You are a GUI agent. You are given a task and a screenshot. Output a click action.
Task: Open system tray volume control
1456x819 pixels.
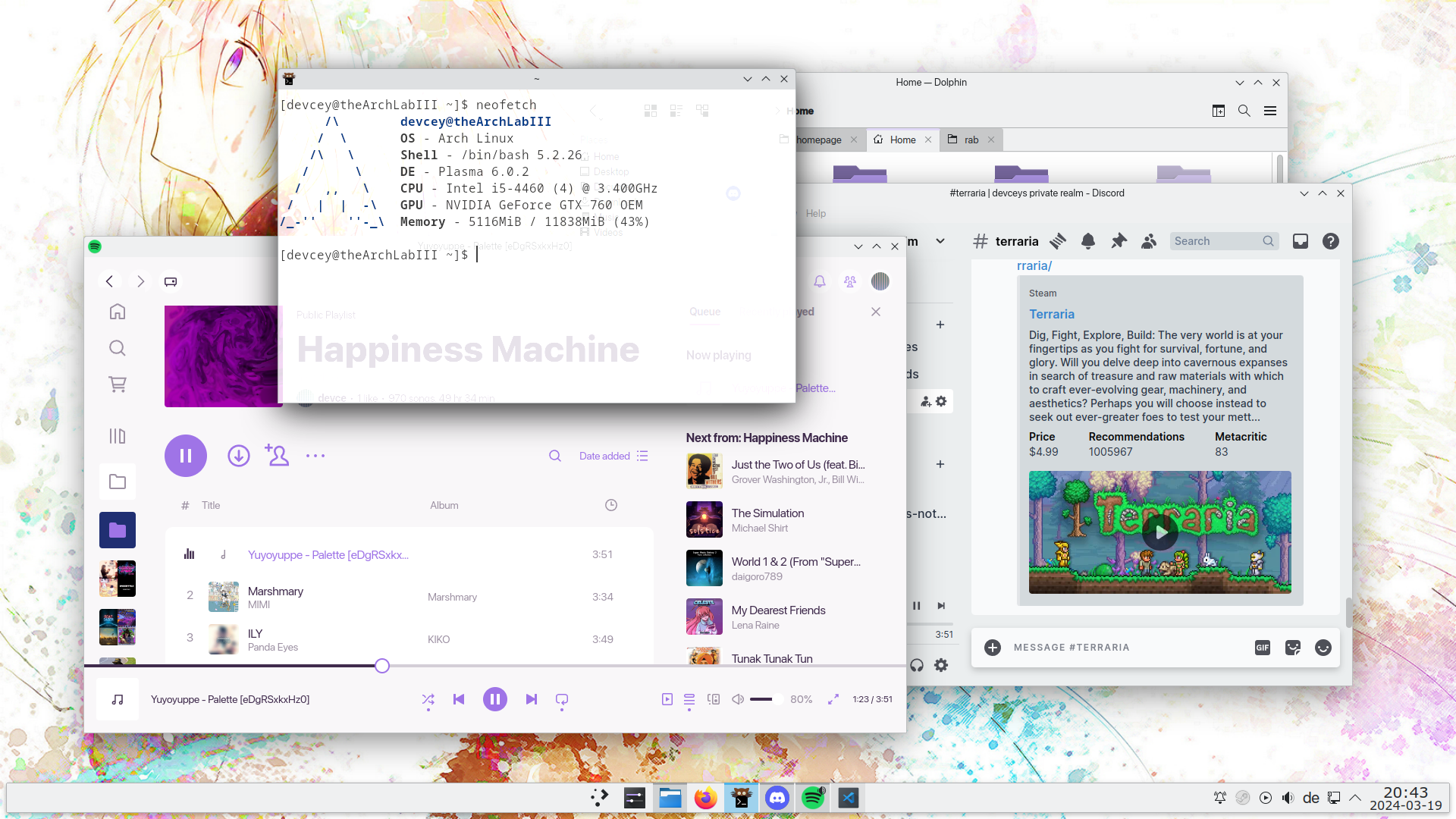point(1288,798)
